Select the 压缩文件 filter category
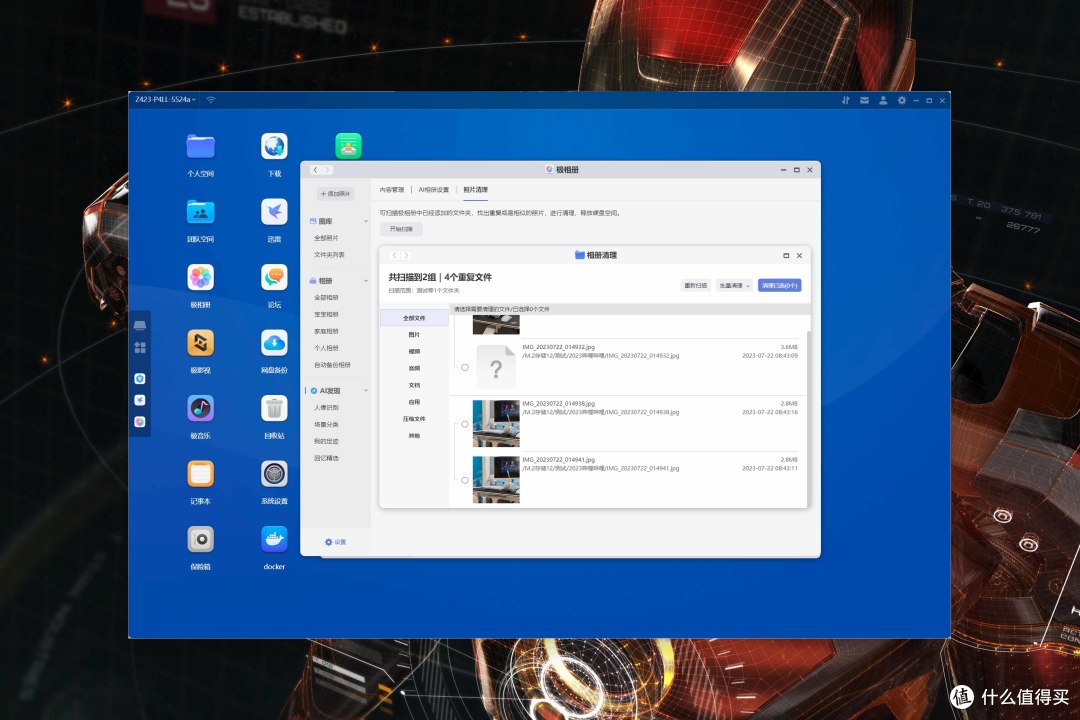 point(414,419)
